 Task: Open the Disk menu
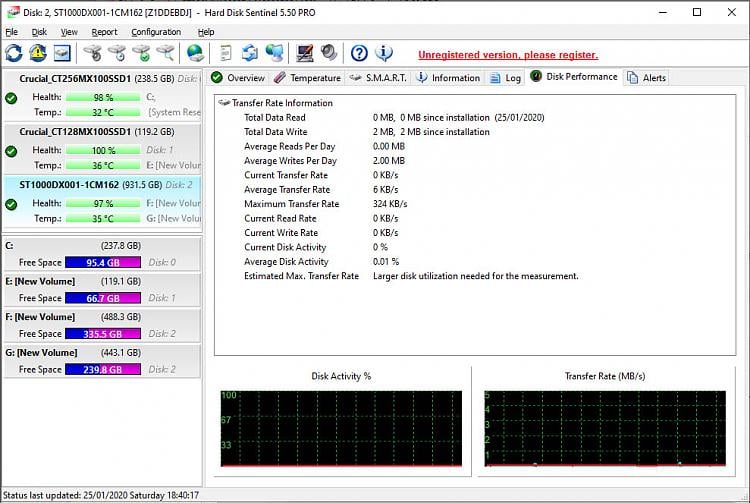(39, 32)
